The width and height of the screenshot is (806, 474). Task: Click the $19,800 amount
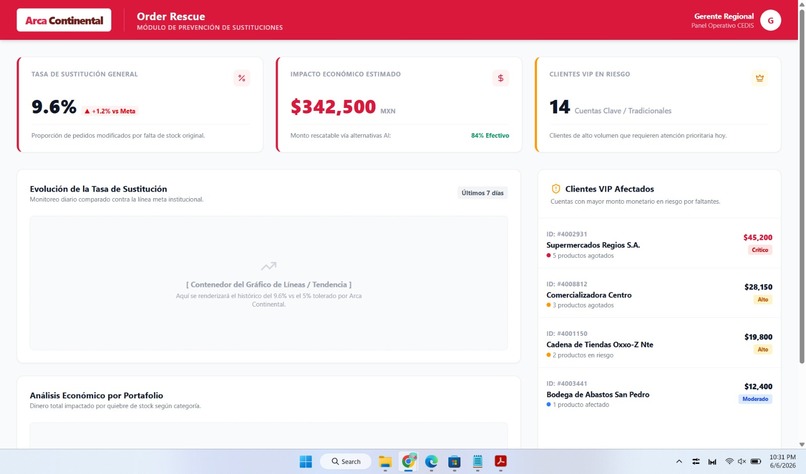pos(758,337)
